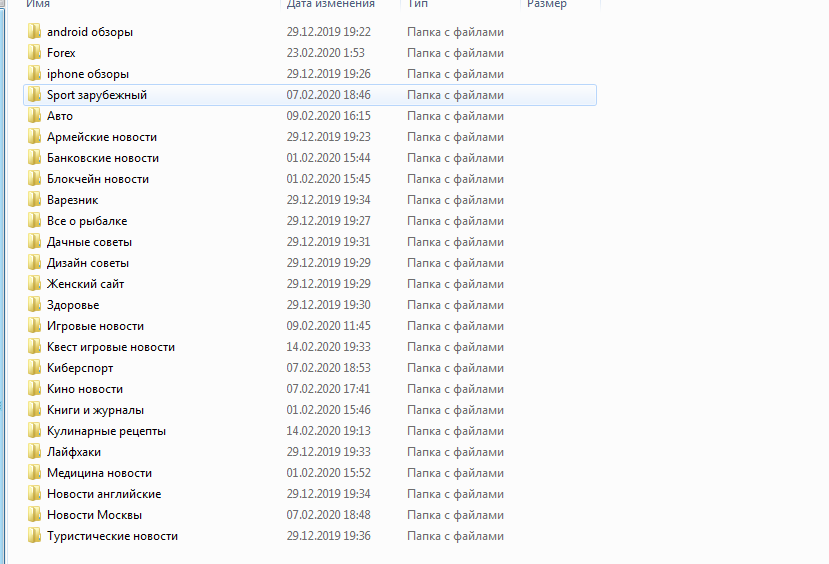
Task: Sort by the Тип column header
Action: click(x=418, y=4)
